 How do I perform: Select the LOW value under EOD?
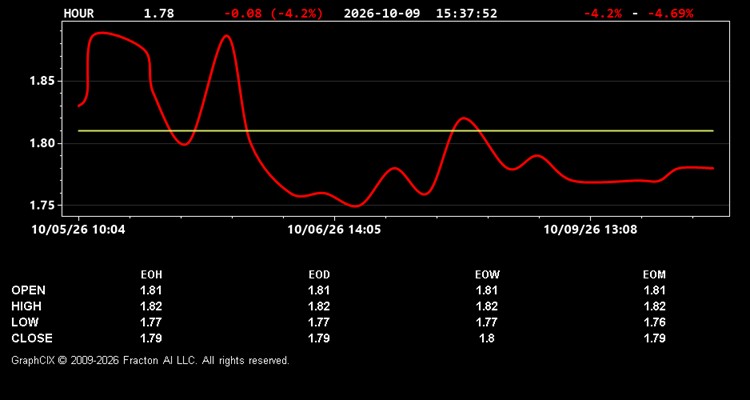[319, 322]
